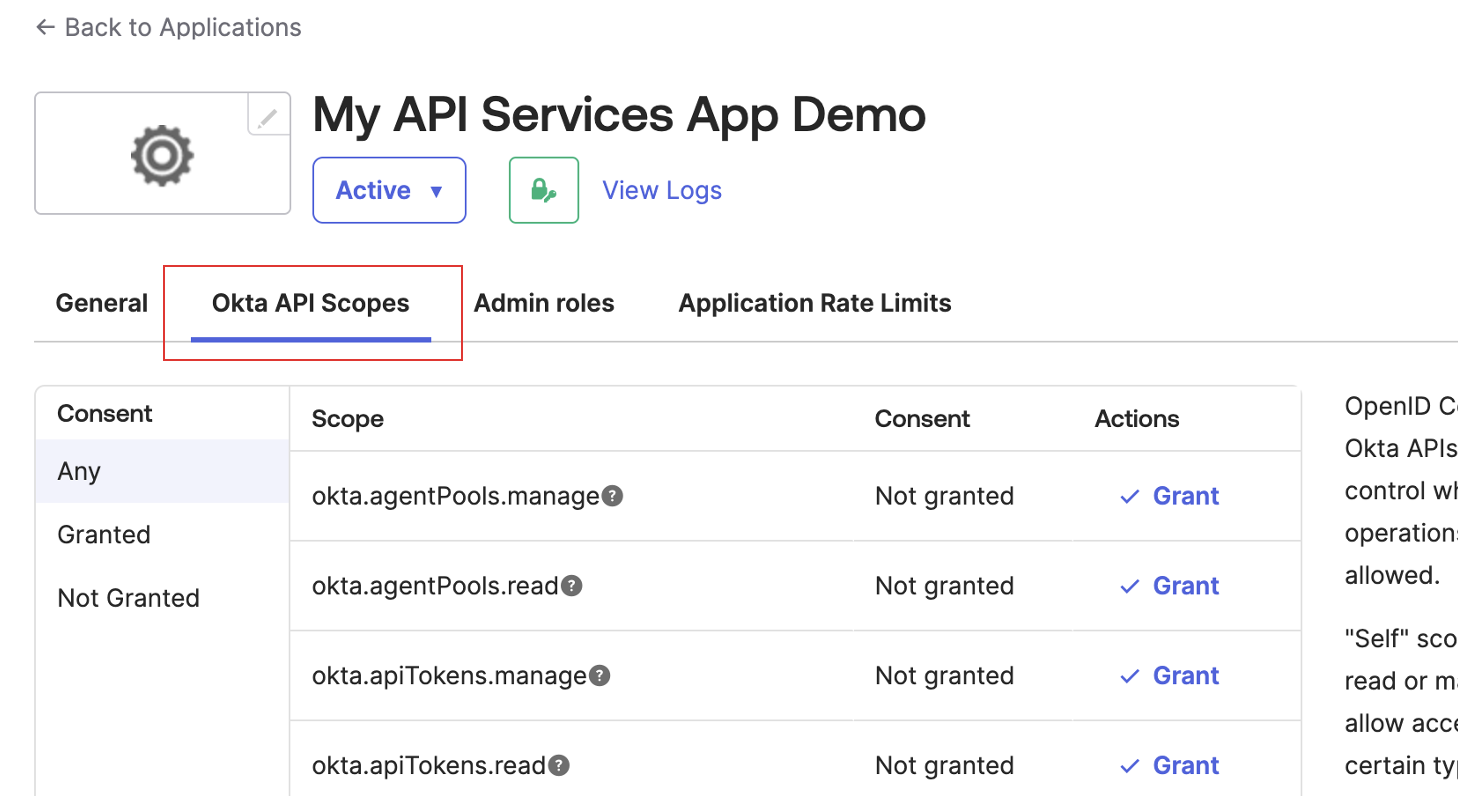Click Not granted status for okta.agentPools.manage
The image size is (1458, 796).
(944, 496)
